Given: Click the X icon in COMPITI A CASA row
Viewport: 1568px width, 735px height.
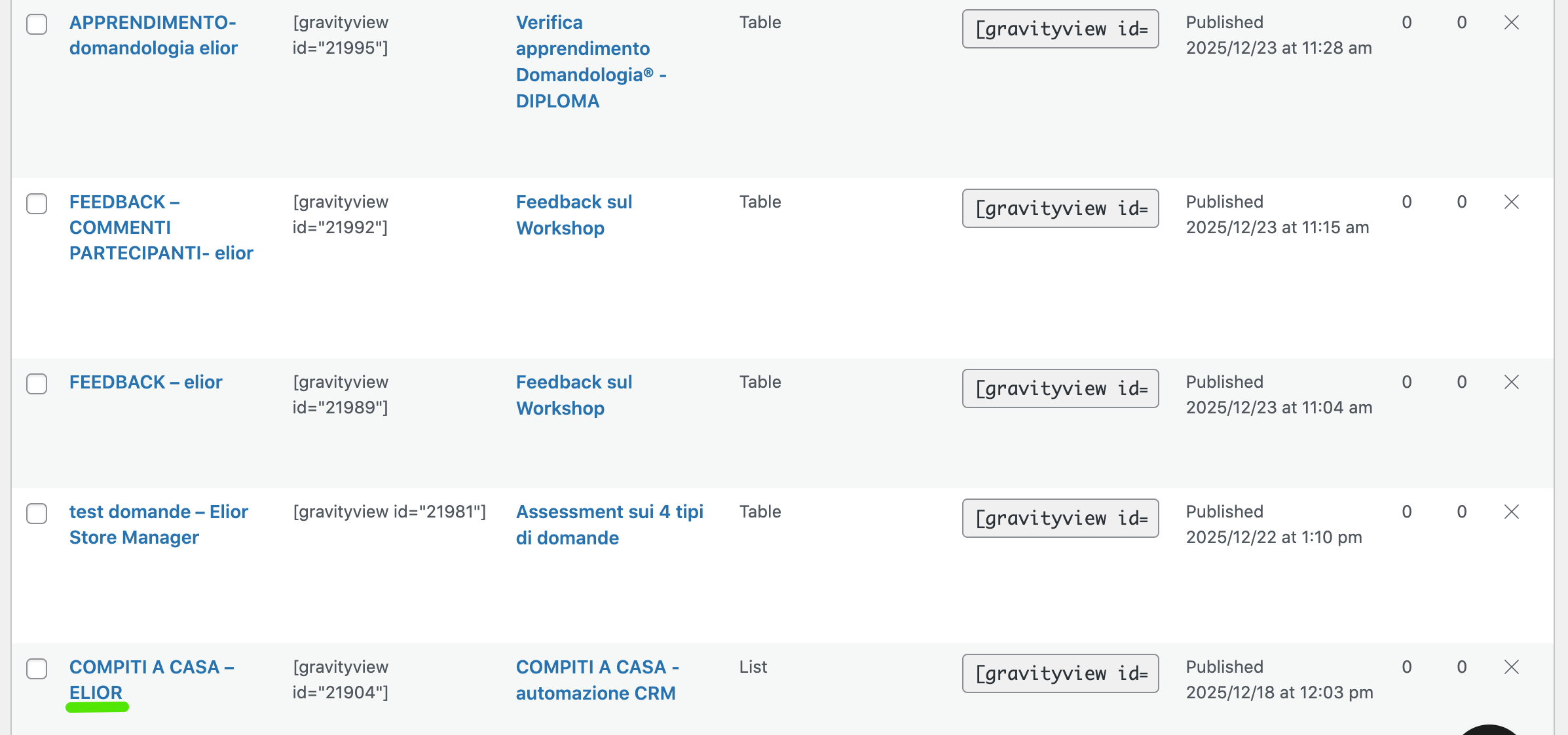Looking at the screenshot, I should pyautogui.click(x=1512, y=667).
